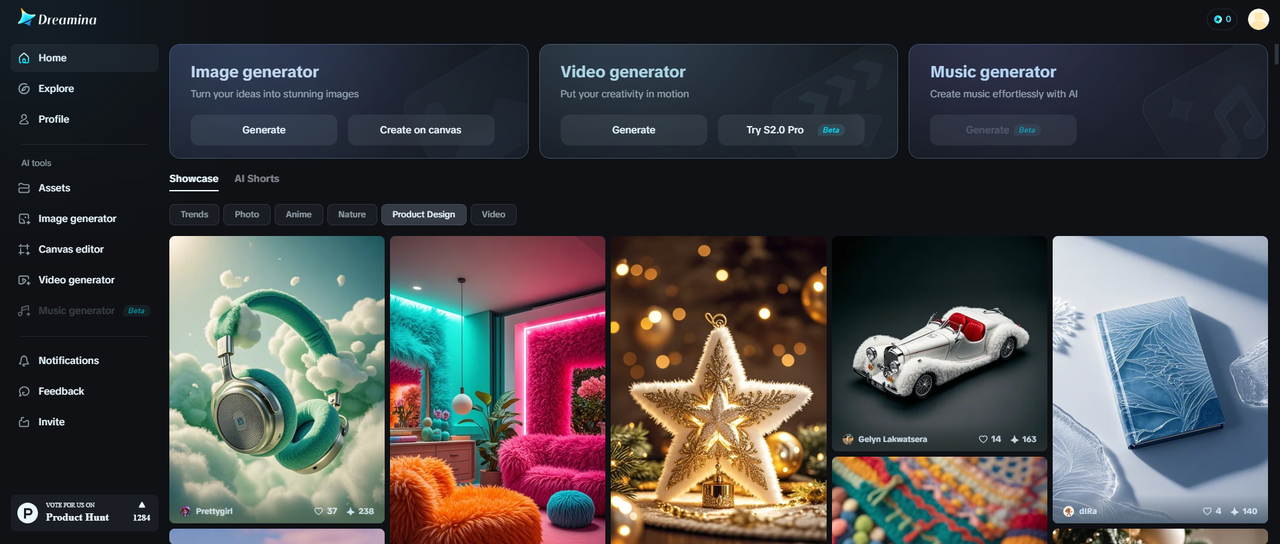Screen dimensions: 1280x544
Task: Open Notifications bell icon
Action: (25, 361)
